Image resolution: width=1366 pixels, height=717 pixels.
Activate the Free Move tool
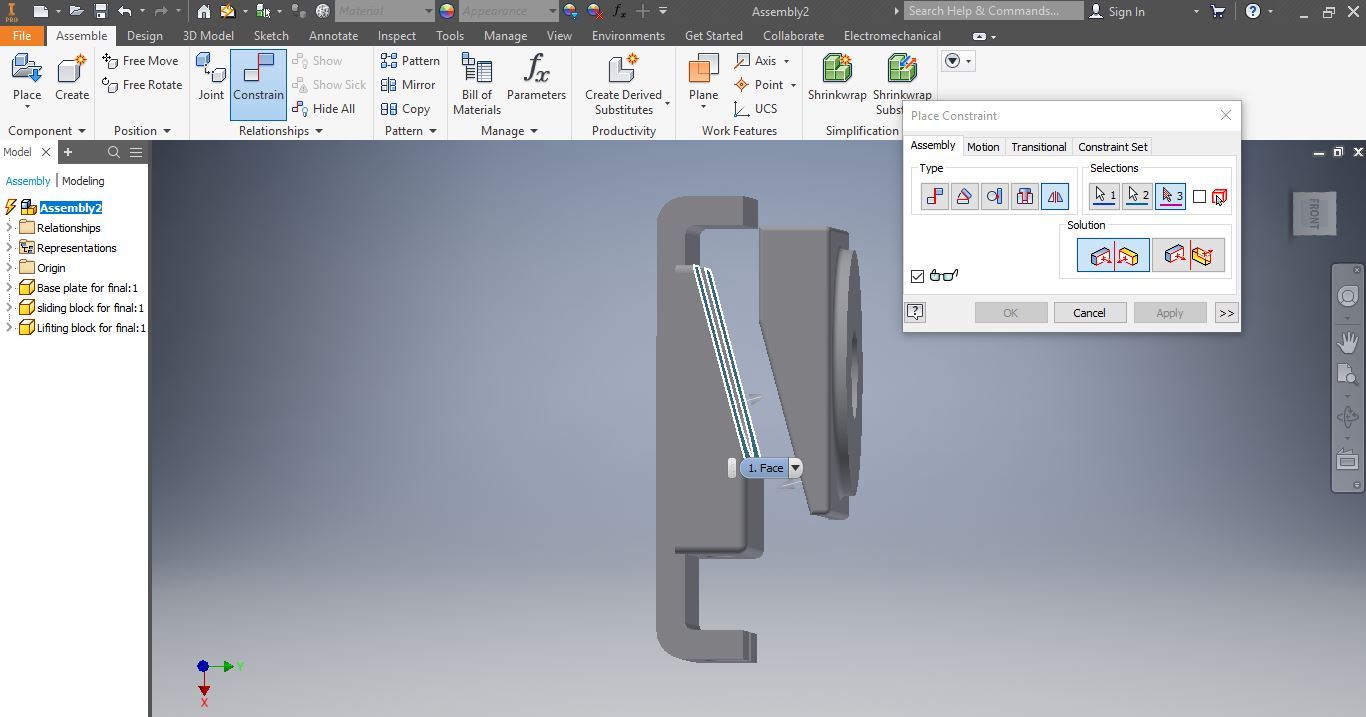coord(141,61)
